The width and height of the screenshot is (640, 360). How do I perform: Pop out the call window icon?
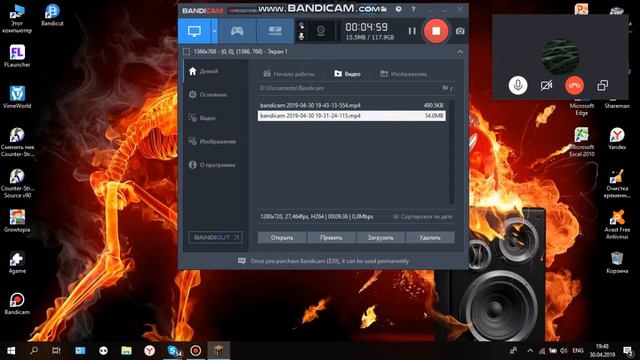(x=602, y=86)
